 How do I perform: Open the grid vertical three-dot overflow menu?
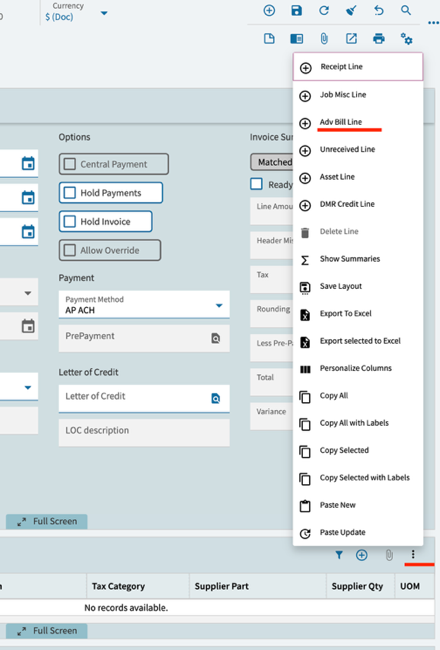[413, 554]
